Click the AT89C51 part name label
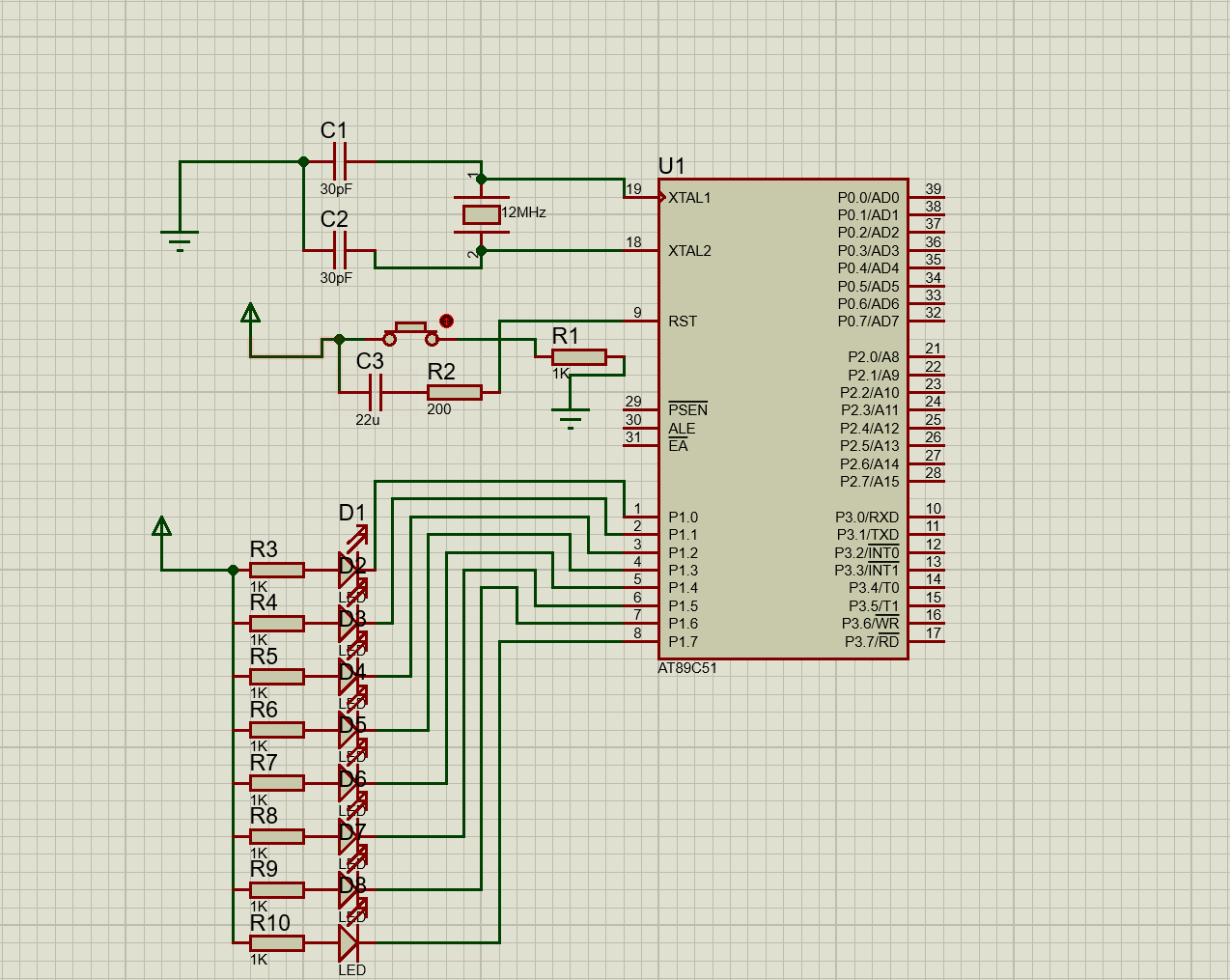Screen dimensions: 1230x980 coord(687,668)
